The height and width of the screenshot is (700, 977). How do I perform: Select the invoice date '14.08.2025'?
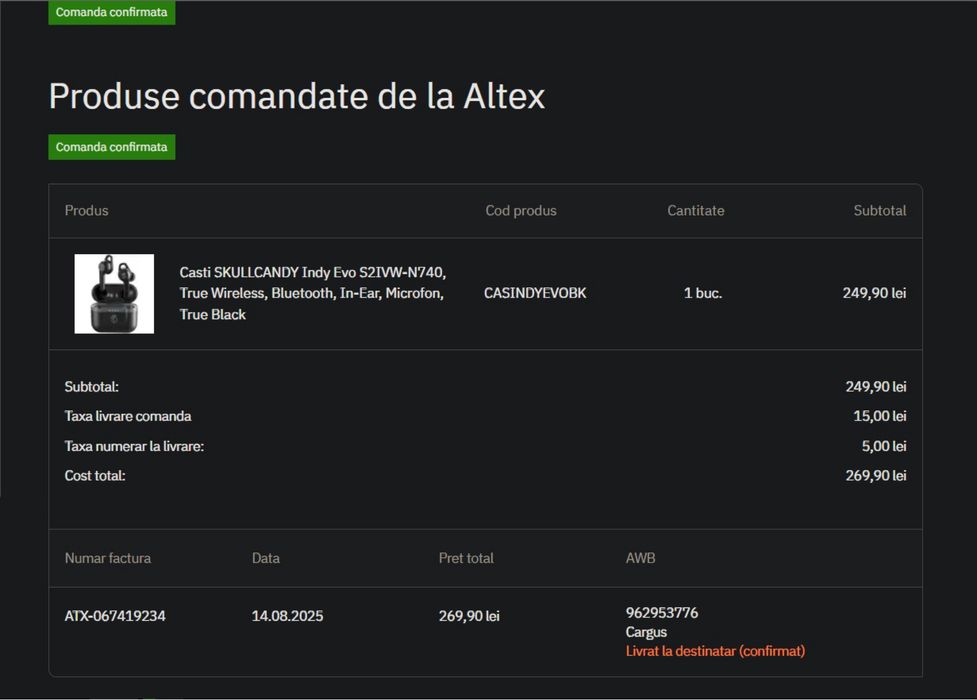click(x=287, y=616)
